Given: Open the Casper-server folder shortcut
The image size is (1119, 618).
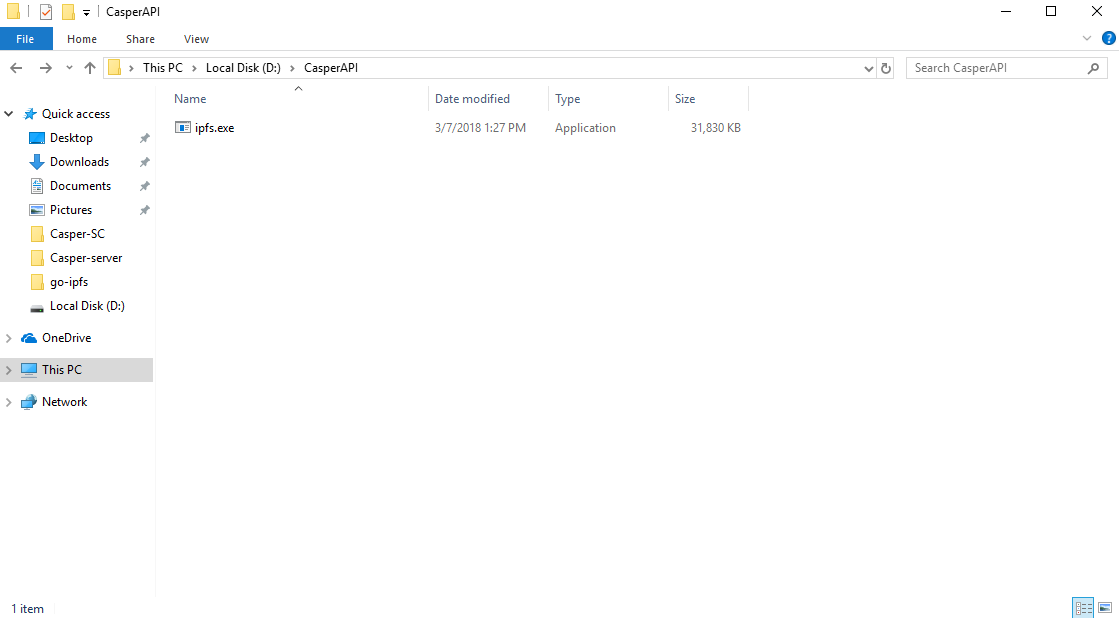Looking at the screenshot, I should pos(86,258).
